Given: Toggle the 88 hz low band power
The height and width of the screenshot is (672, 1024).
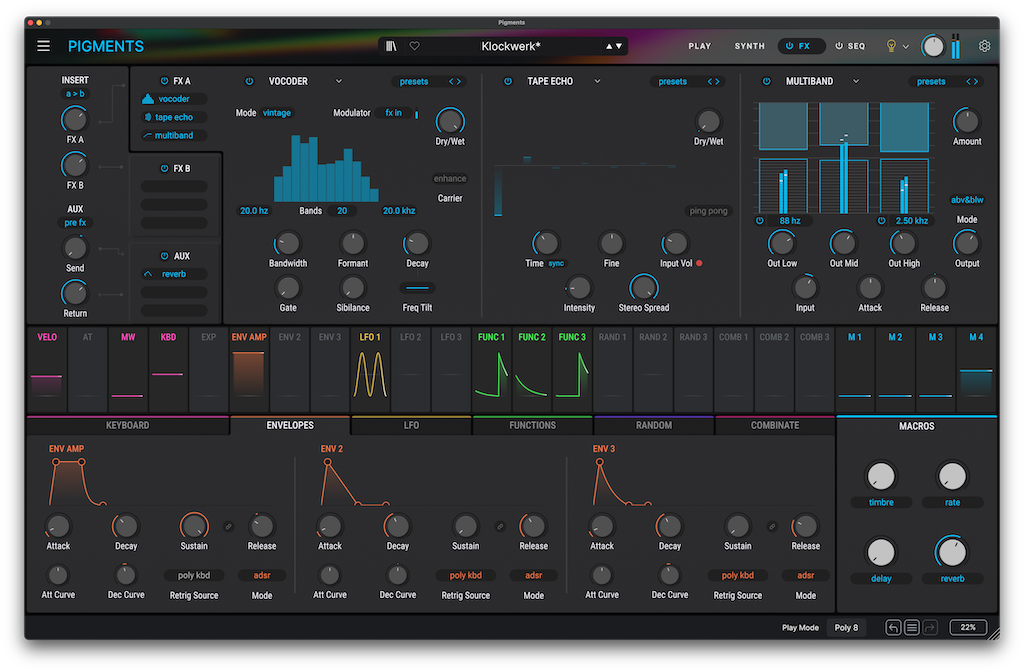Looking at the screenshot, I should [x=760, y=221].
